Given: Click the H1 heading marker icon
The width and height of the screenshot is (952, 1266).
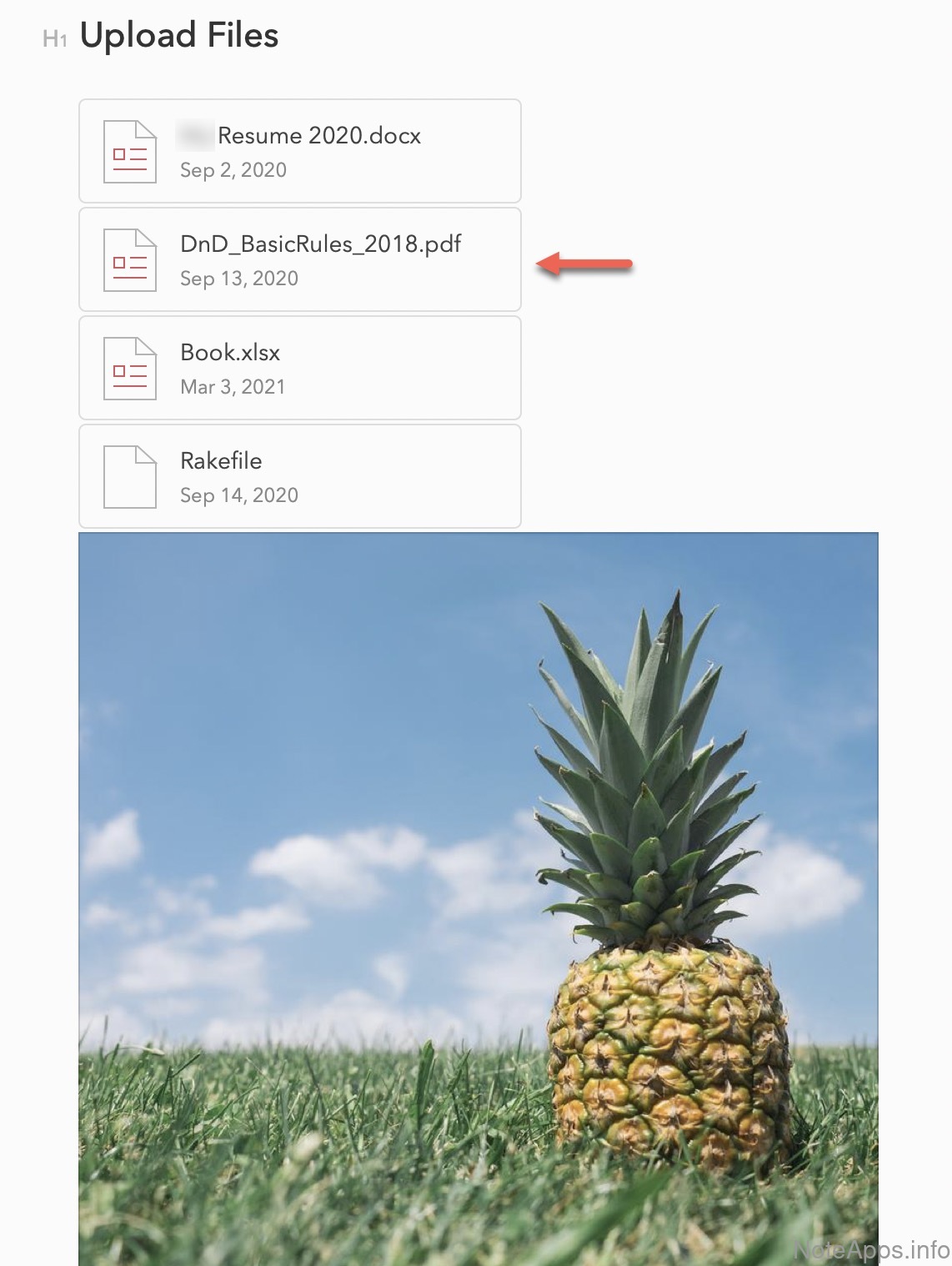Looking at the screenshot, I should click(x=55, y=39).
